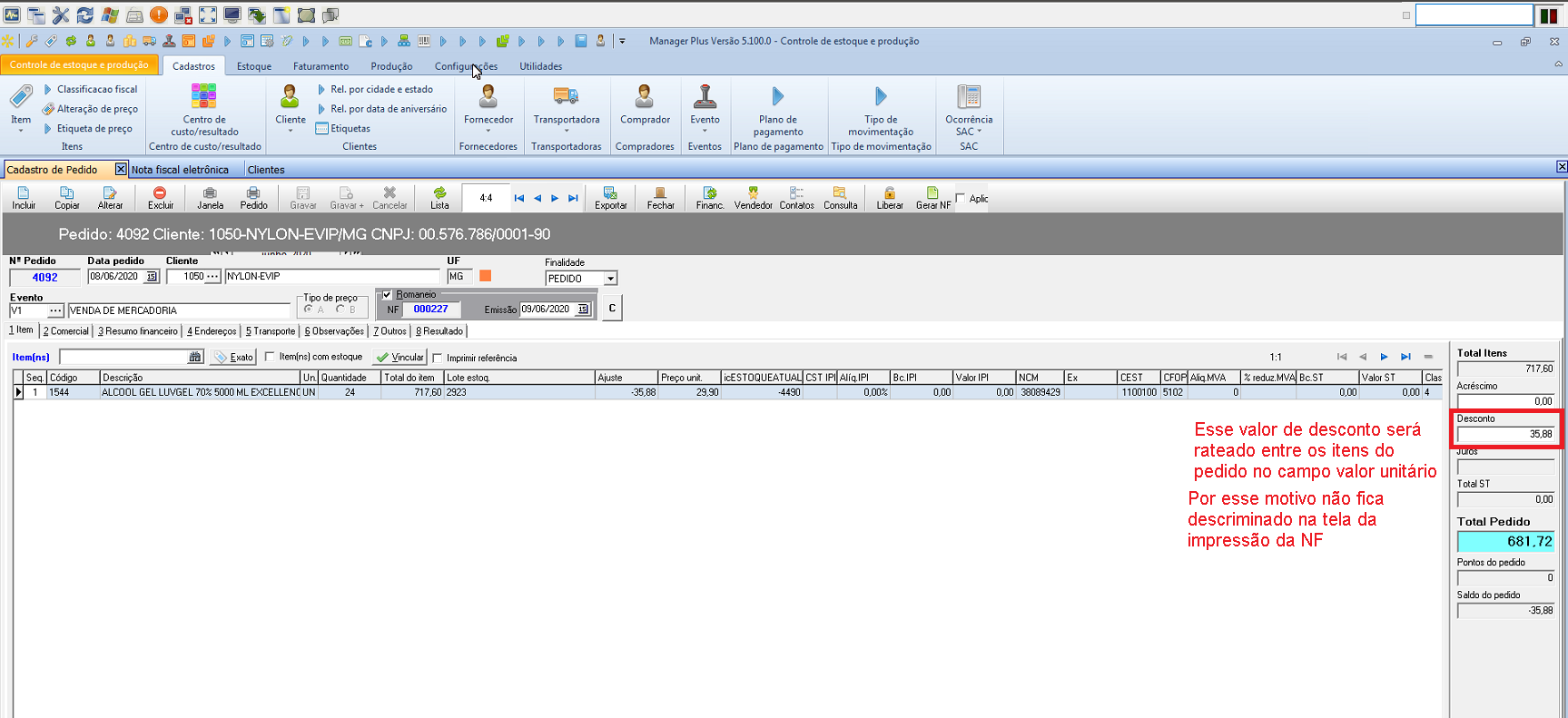Open the 3 Resumo financeiro tab
Screen dimensions: 1568x718
click(x=138, y=331)
